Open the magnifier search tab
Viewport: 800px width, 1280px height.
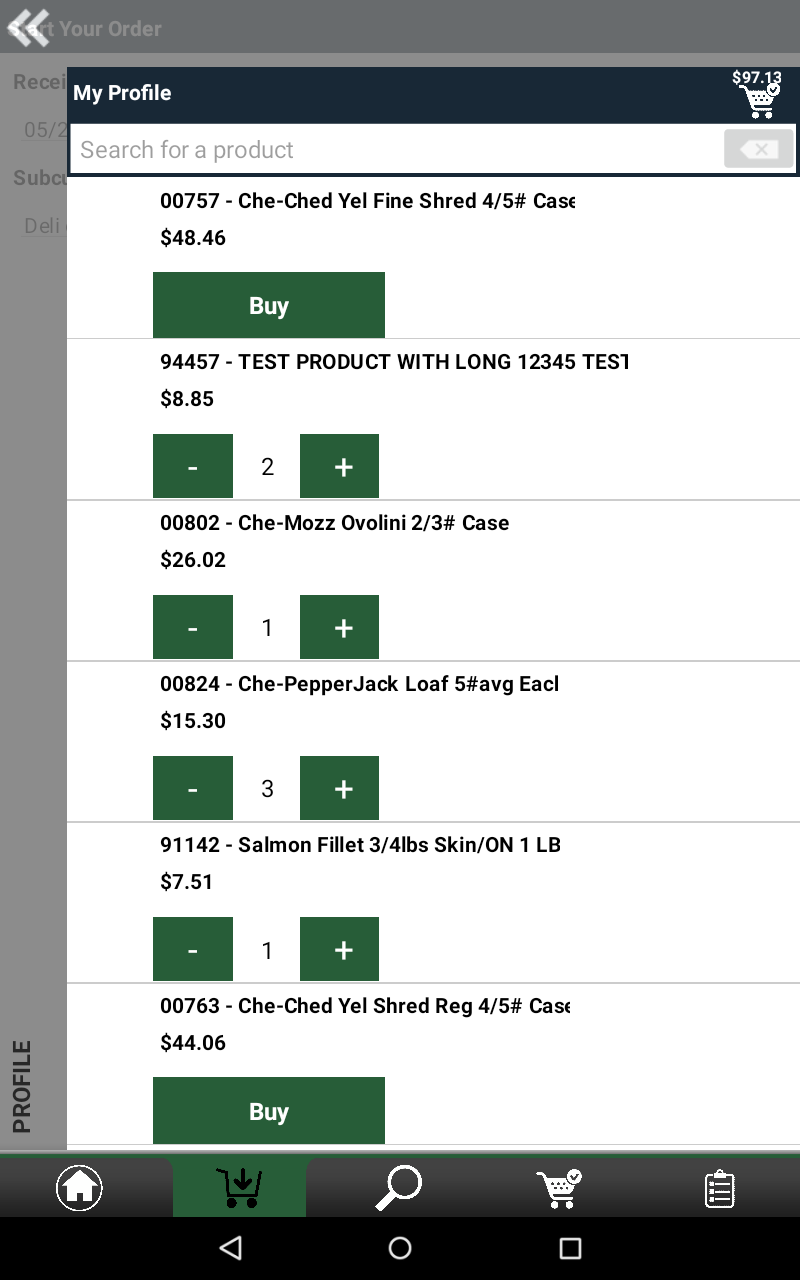398,1188
